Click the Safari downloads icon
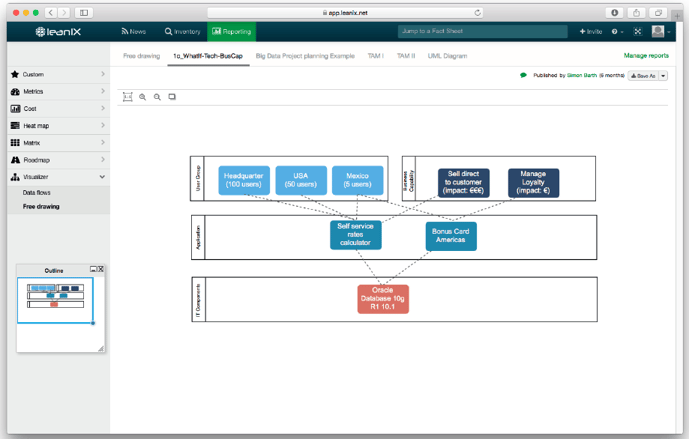This screenshot has height=439, width=689. (x=614, y=13)
